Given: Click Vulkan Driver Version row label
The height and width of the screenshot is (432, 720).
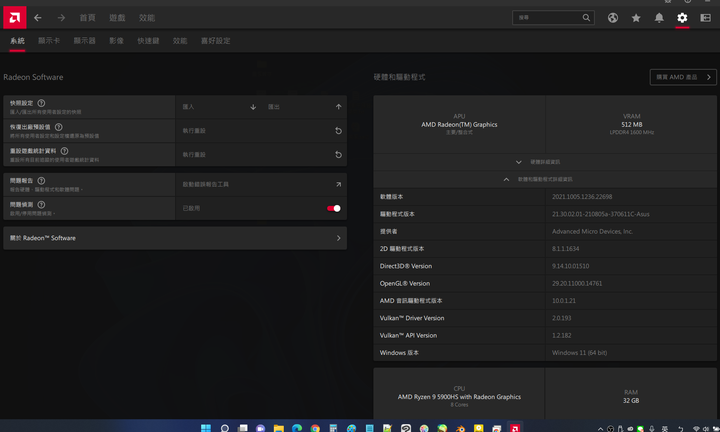Looking at the screenshot, I should pyautogui.click(x=411, y=318).
